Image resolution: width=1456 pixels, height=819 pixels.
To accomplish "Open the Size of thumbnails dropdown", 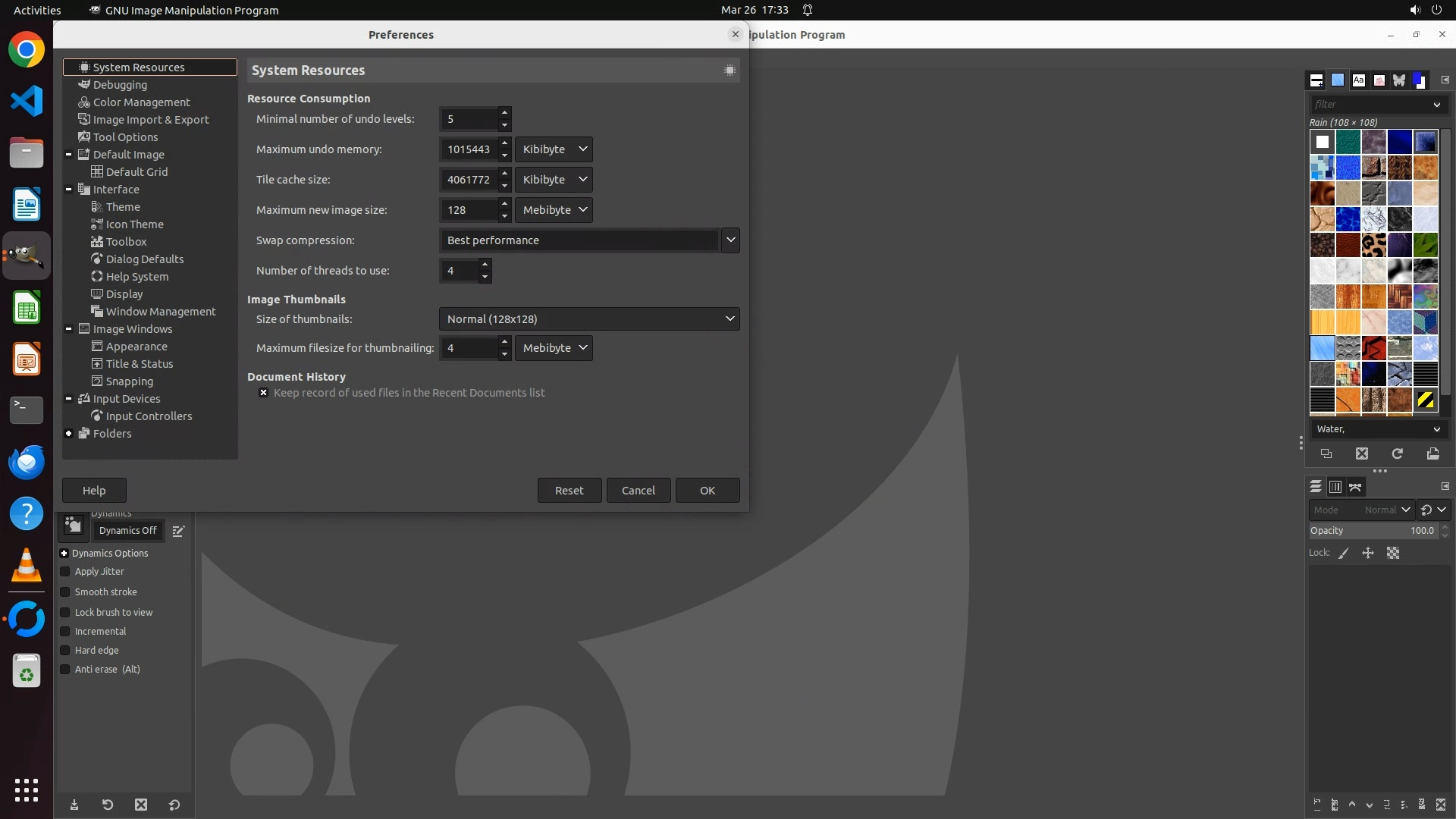I will (x=588, y=319).
